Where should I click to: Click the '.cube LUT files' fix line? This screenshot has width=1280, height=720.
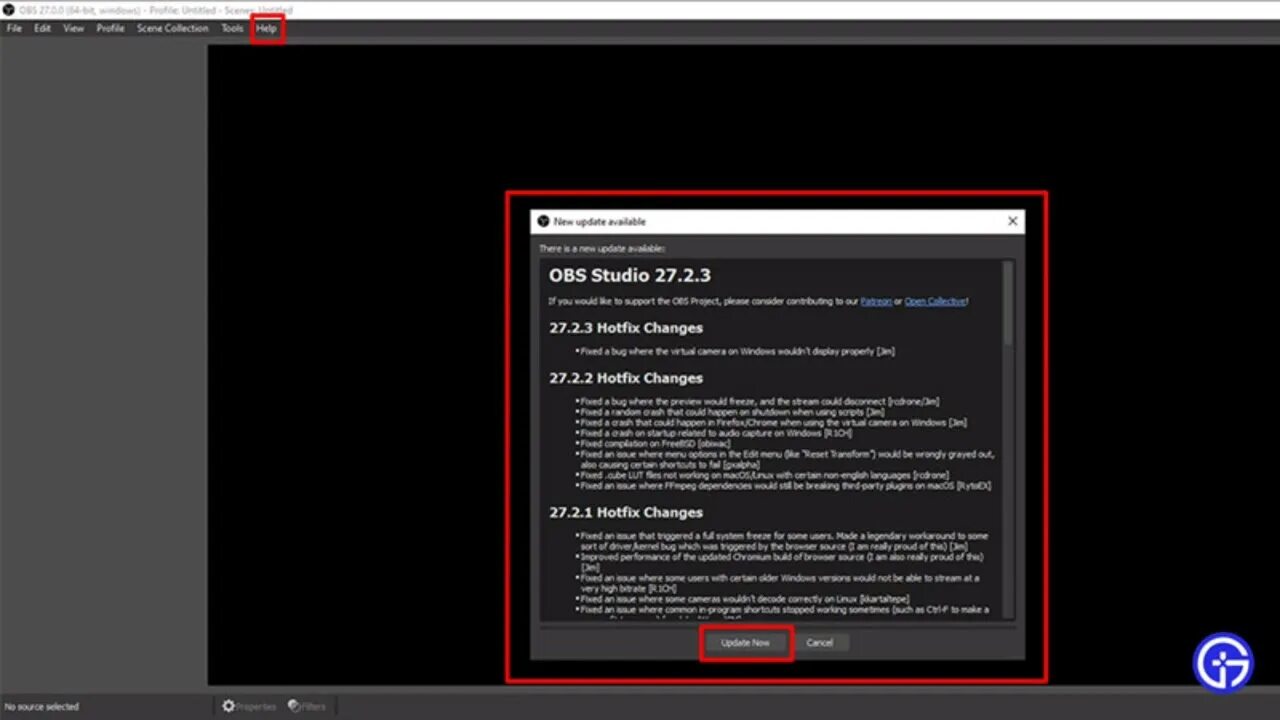click(763, 475)
